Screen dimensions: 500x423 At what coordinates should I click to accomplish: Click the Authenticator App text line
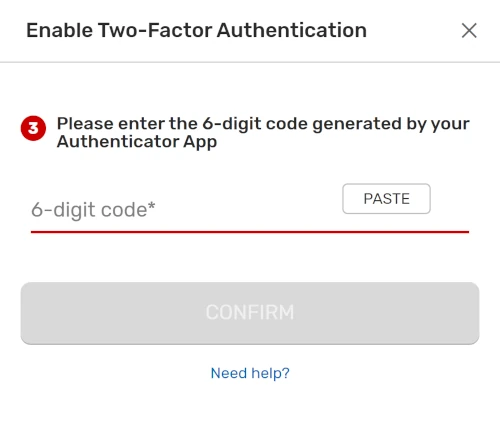click(137, 142)
